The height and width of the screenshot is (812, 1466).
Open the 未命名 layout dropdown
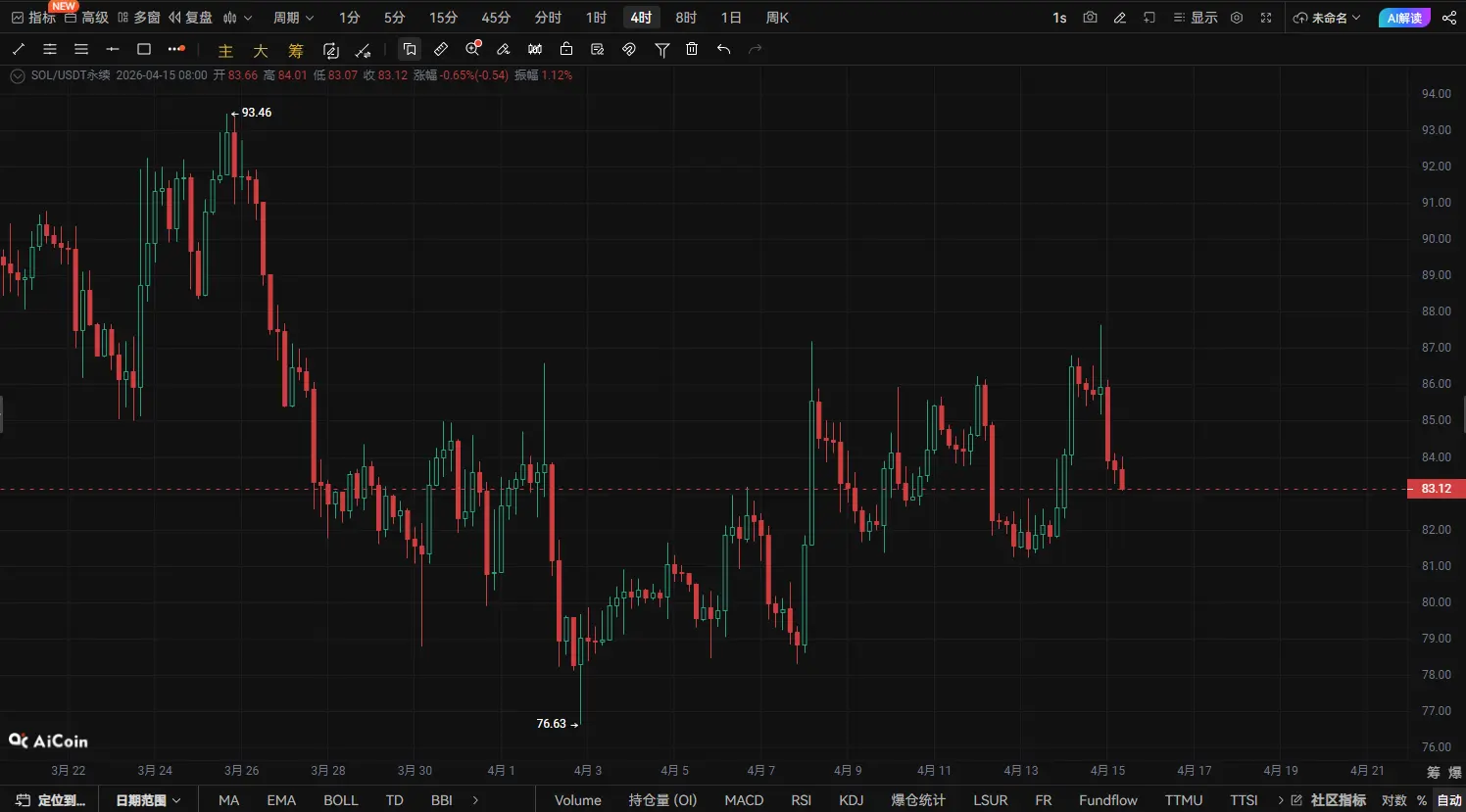click(1327, 18)
